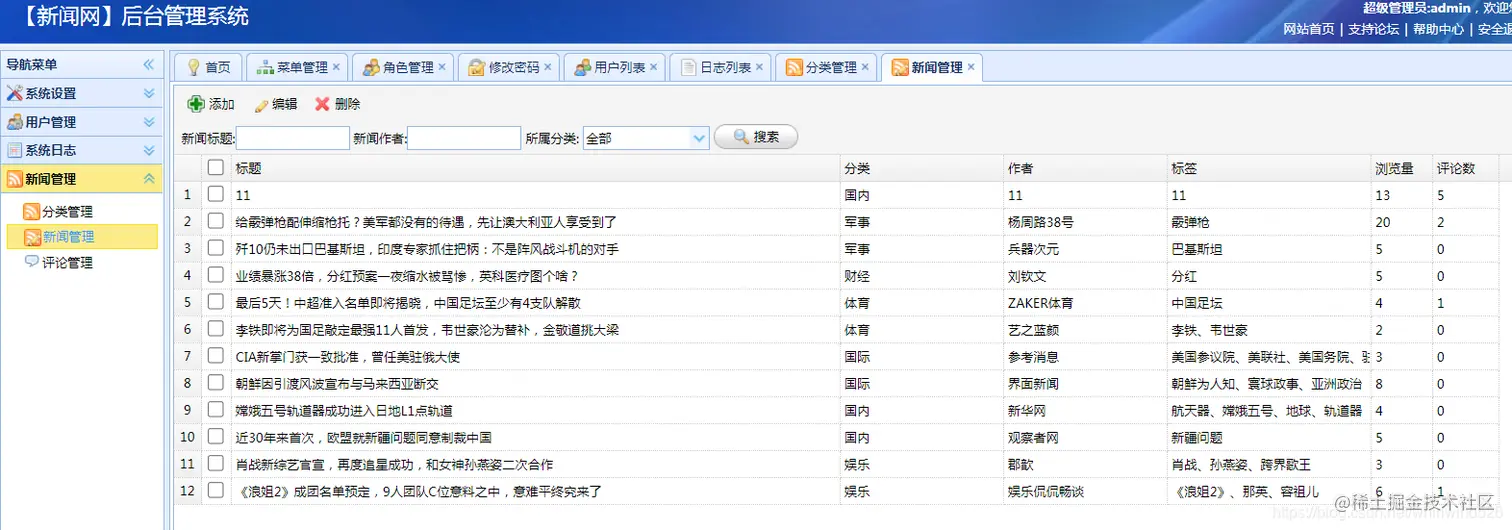Check the row 2 checkbox for 给霰弹枪配伸缩枪托

215,222
